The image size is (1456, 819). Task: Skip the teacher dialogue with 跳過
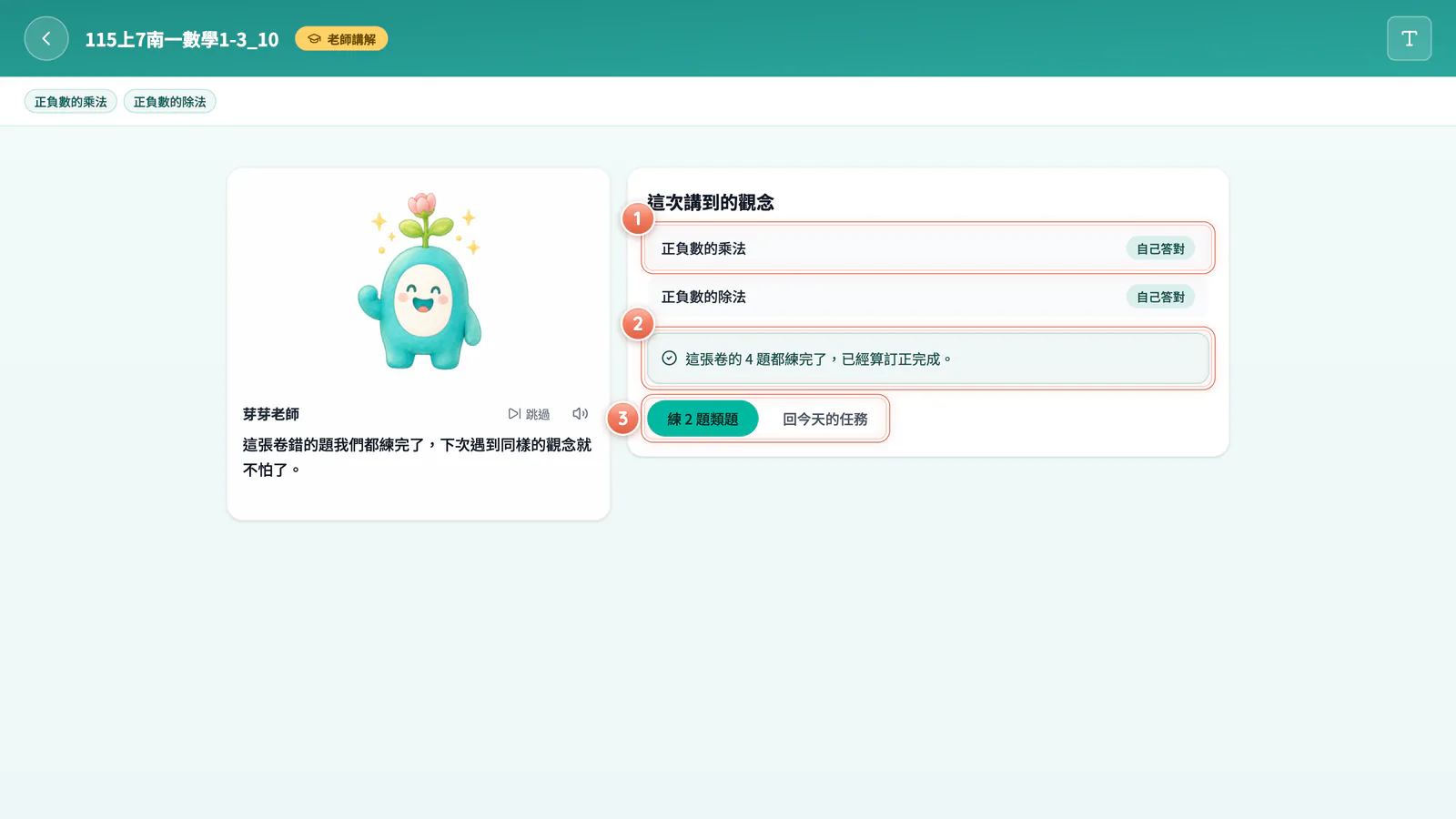coord(529,414)
